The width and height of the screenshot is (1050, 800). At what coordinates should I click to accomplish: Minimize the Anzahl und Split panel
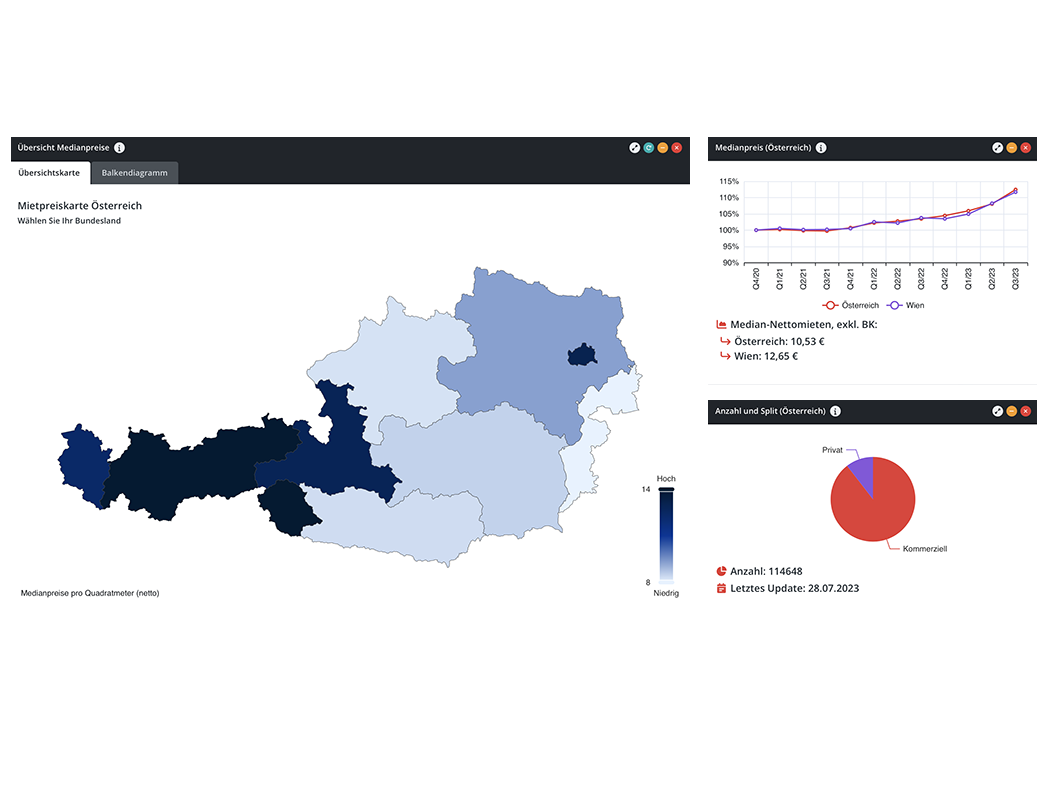[1011, 411]
